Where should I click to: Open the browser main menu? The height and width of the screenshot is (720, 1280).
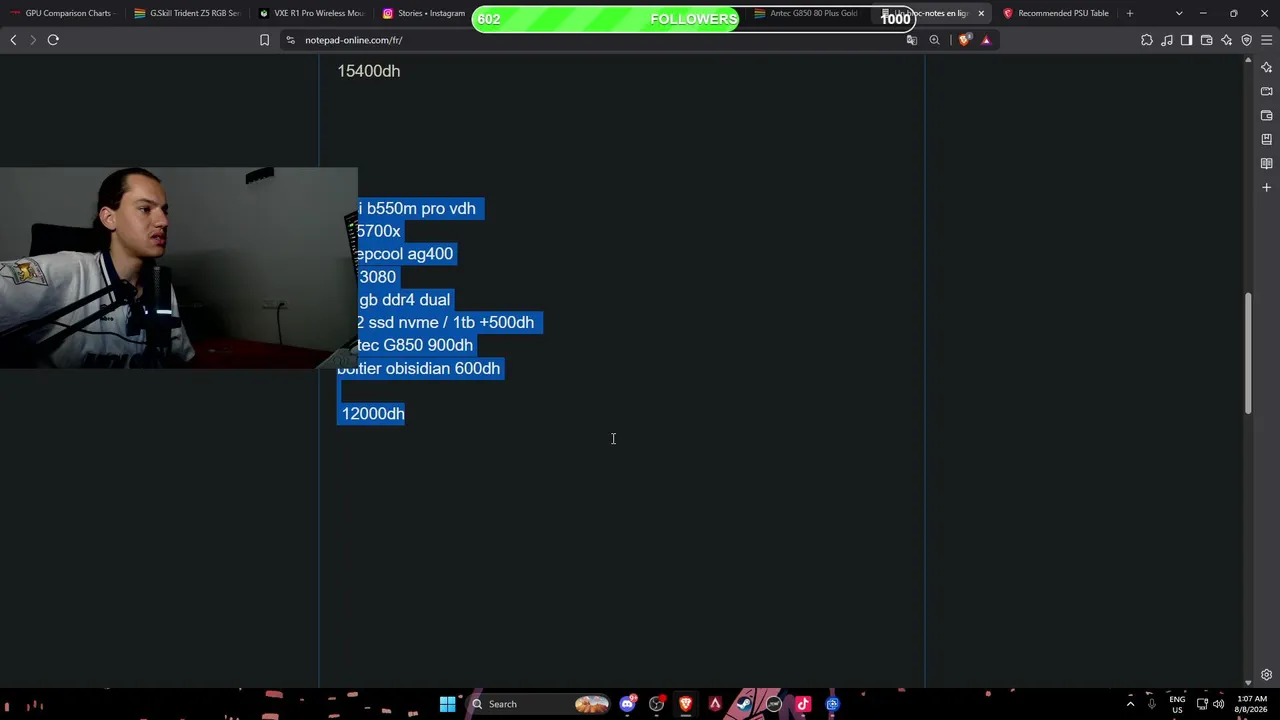[x=1266, y=40]
